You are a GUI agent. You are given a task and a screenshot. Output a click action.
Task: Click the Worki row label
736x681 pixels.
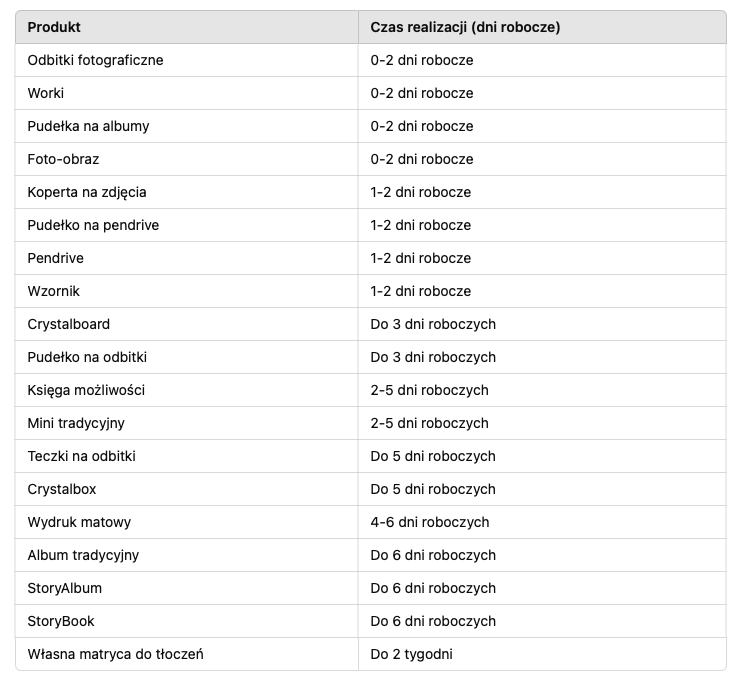(x=46, y=93)
